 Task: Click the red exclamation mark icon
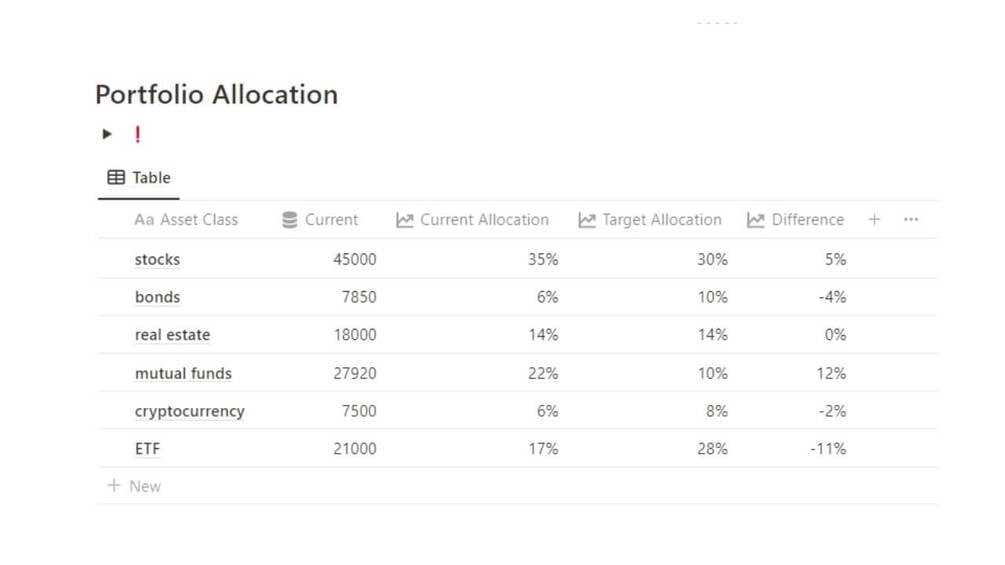[x=137, y=134]
